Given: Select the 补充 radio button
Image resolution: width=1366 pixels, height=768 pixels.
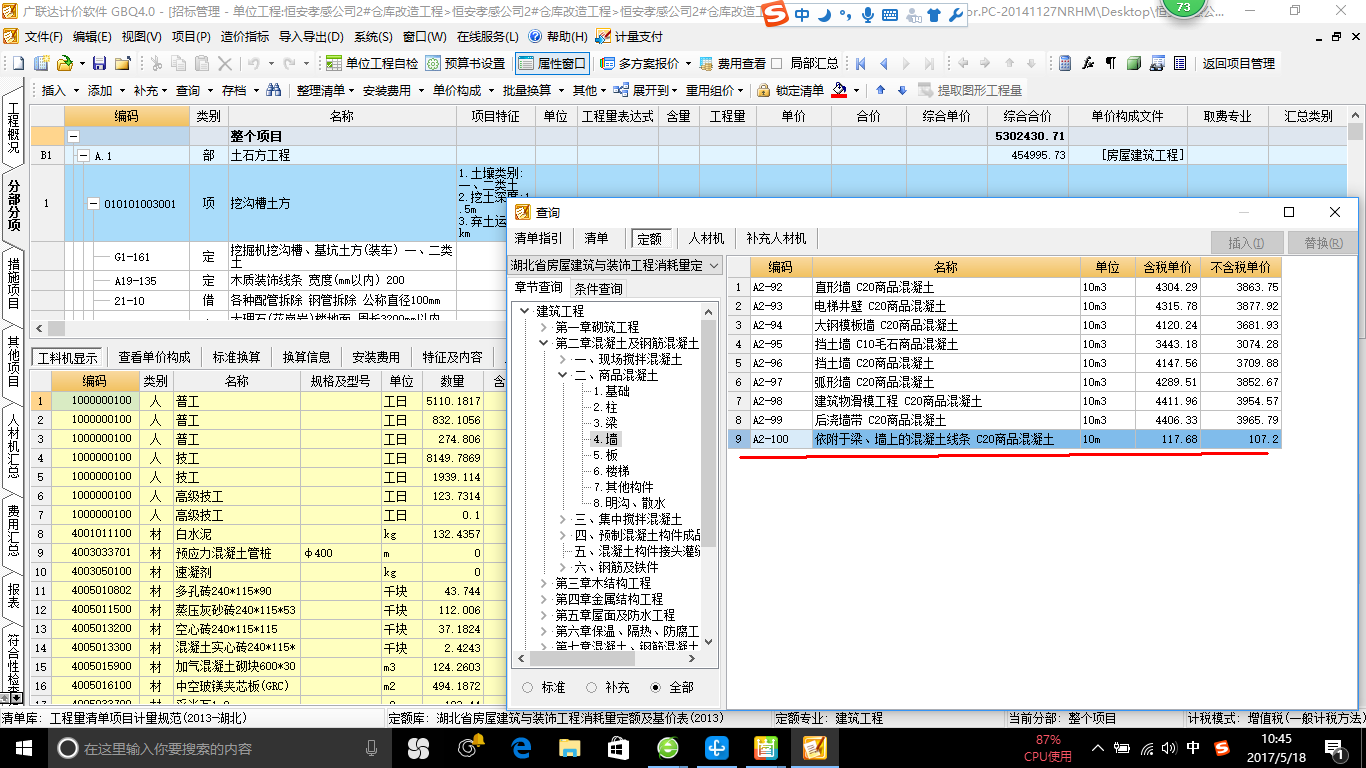Looking at the screenshot, I should pos(592,688).
